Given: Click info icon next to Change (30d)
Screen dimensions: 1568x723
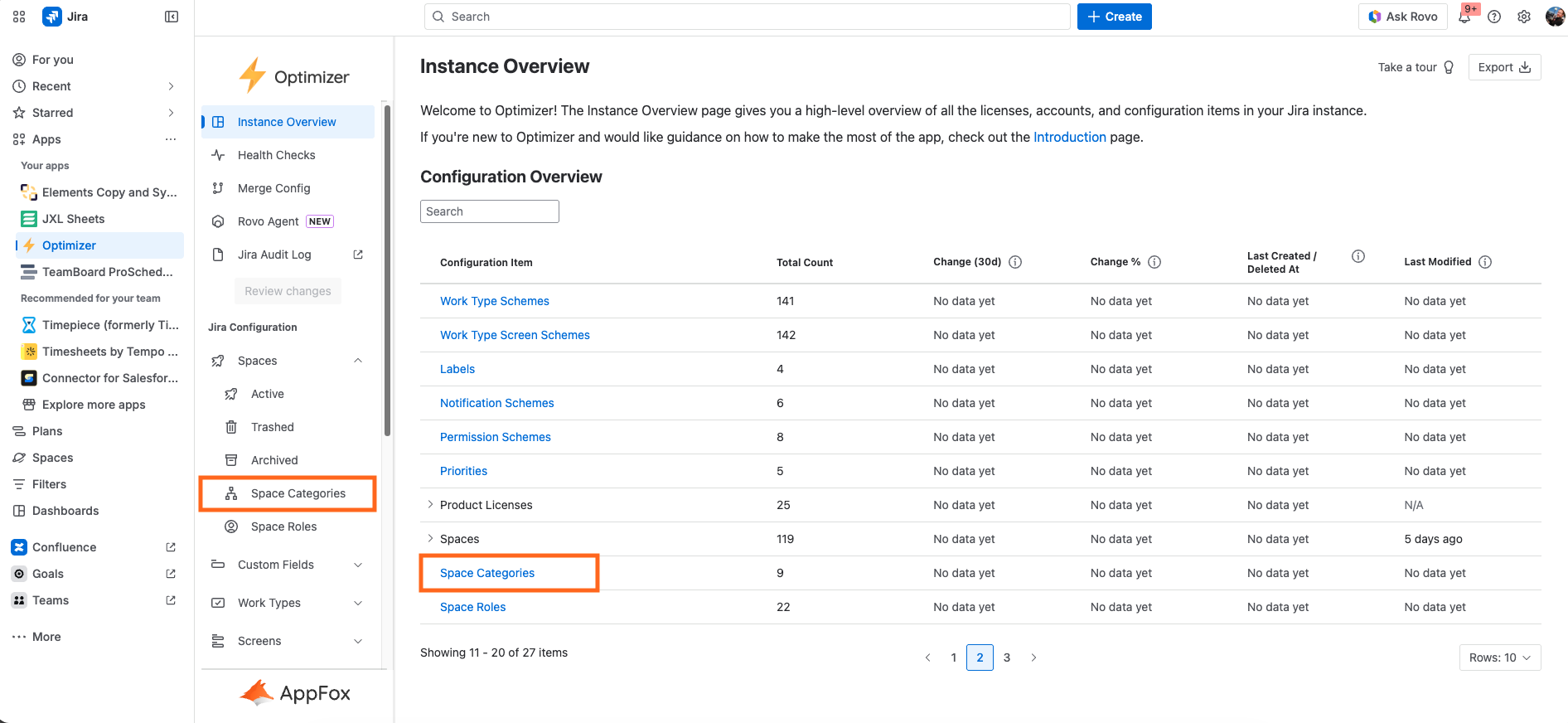Looking at the screenshot, I should (1015, 262).
